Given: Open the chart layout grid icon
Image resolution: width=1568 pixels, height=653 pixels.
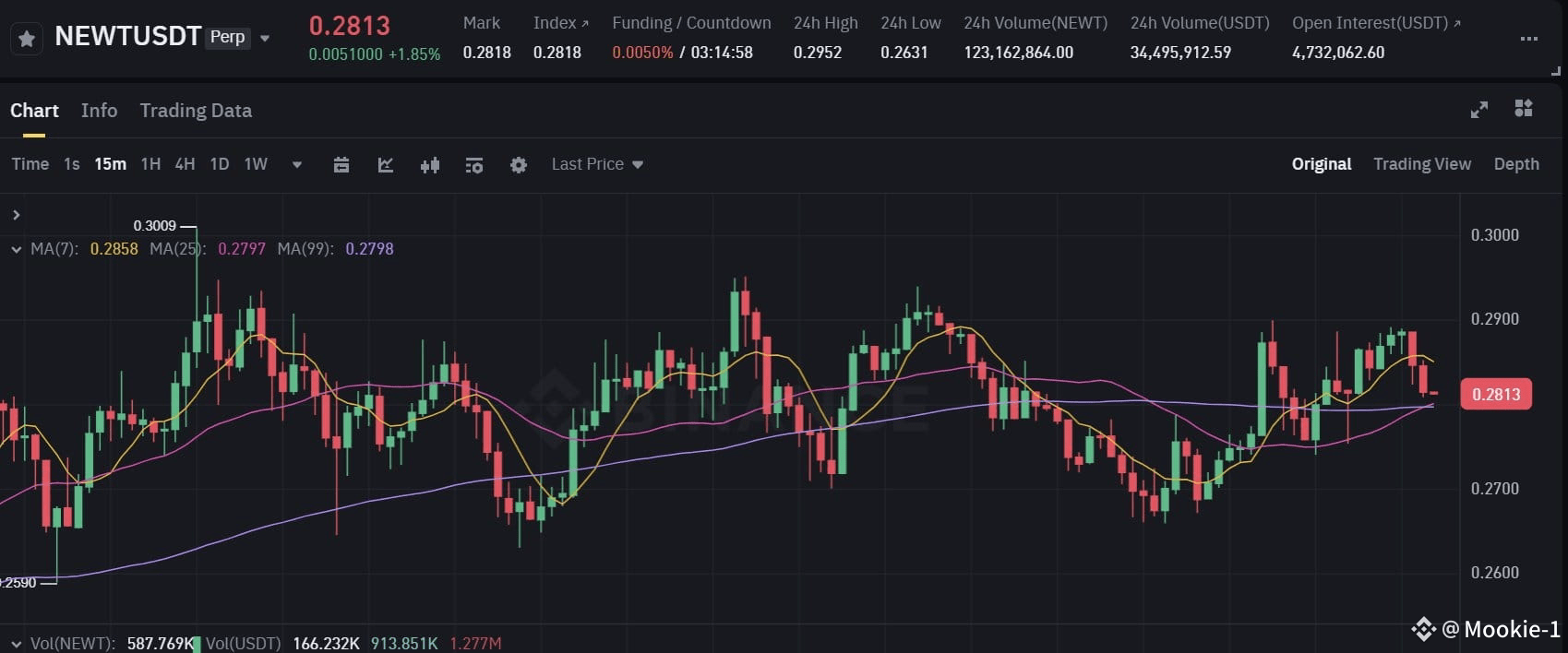Looking at the screenshot, I should 1524,109.
